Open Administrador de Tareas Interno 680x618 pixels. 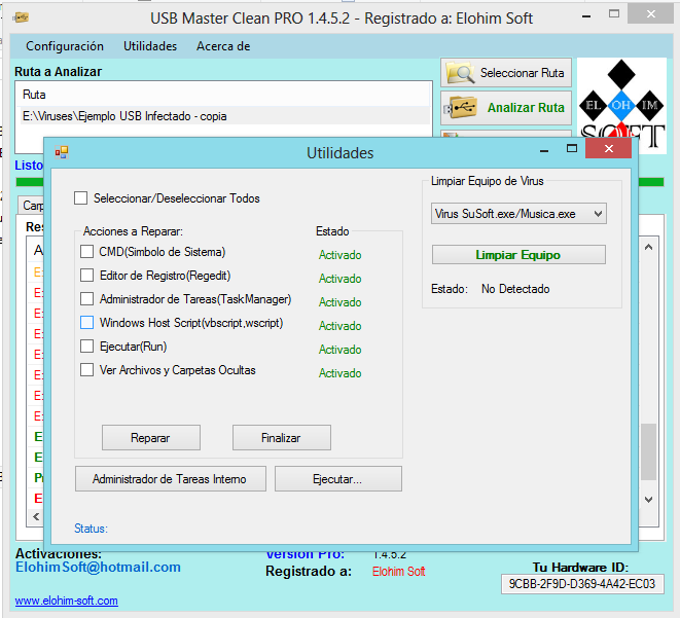point(170,479)
